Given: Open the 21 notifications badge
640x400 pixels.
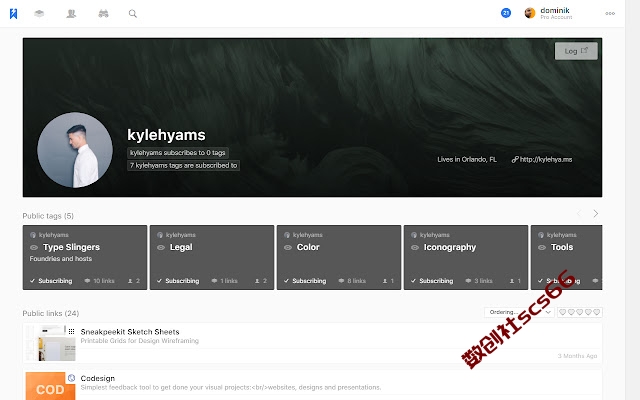Looking at the screenshot, I should point(506,13).
